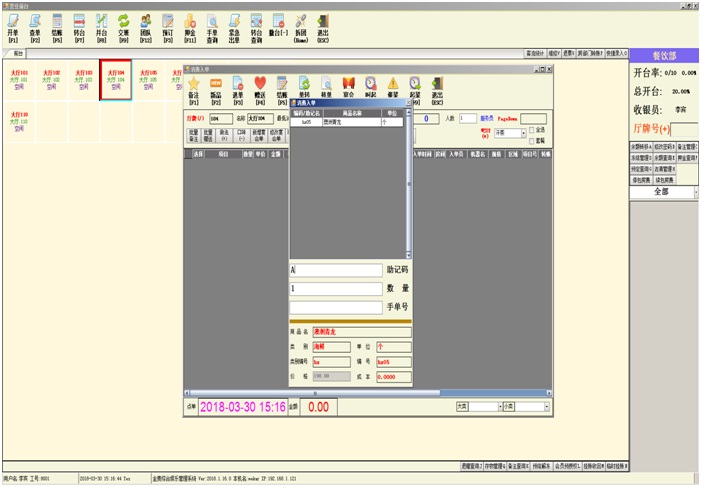Screen dimensions: 701x487
Task: Click the 退出 (ESC) icon in order window
Action: point(437,86)
